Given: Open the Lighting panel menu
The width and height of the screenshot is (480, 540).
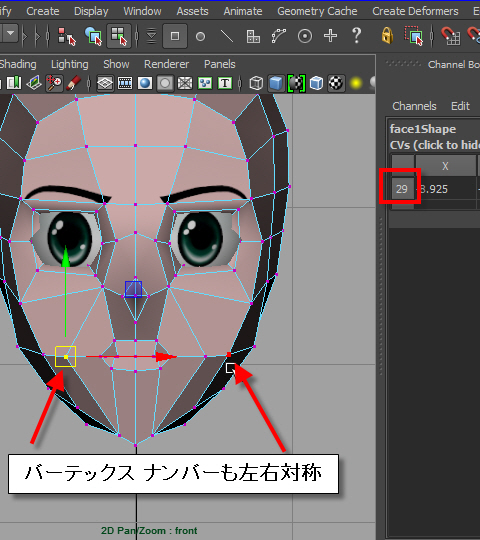Looking at the screenshot, I should (70, 64).
